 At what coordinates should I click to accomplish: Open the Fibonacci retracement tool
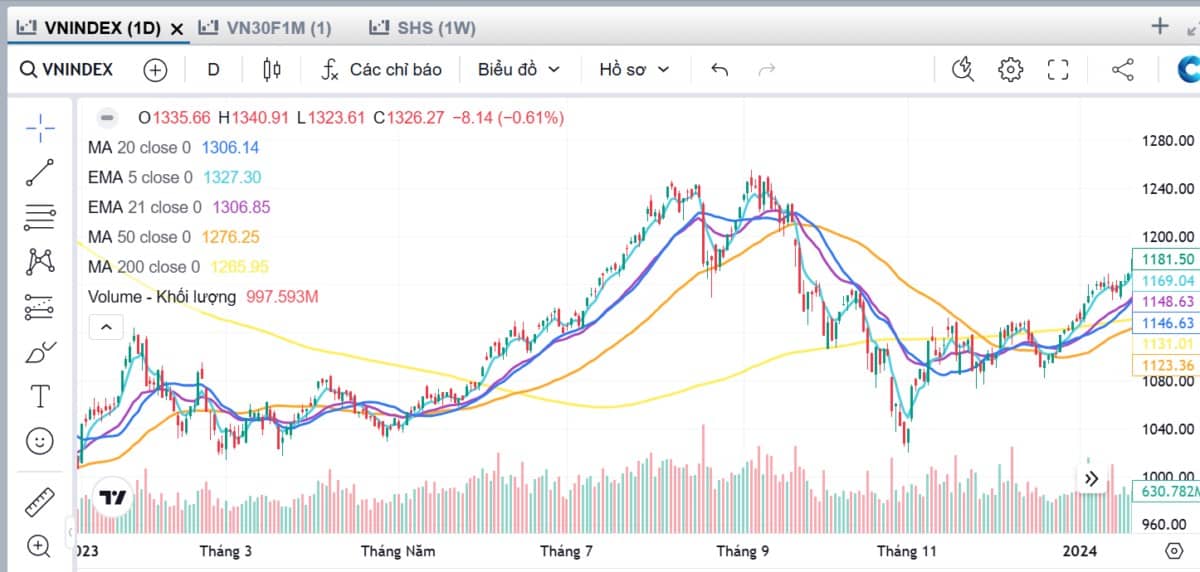(40, 216)
